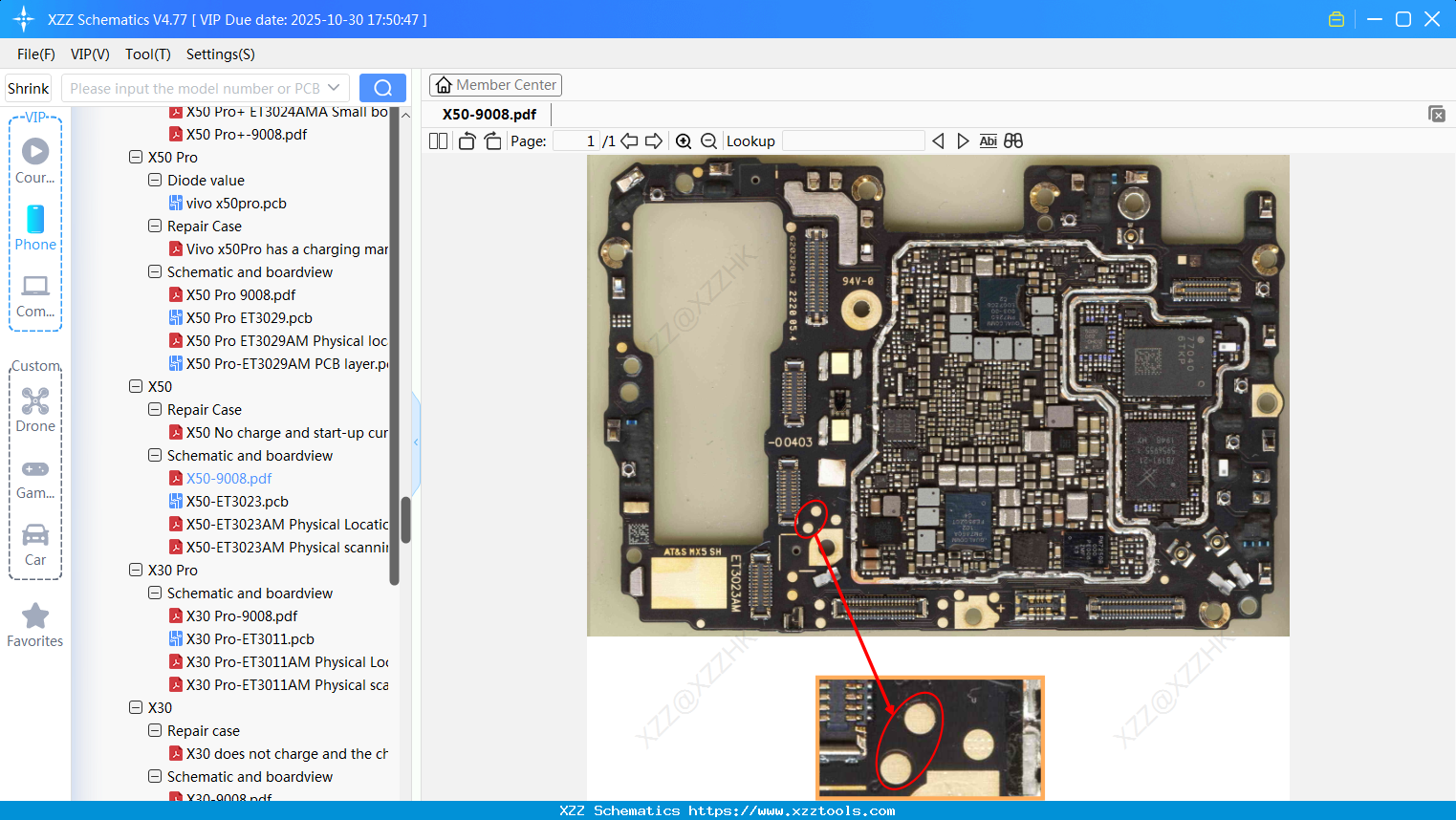Open 'X50-ET3023AM Physical Location' file
Viewport: 1456px width, 820px height.
[287, 524]
